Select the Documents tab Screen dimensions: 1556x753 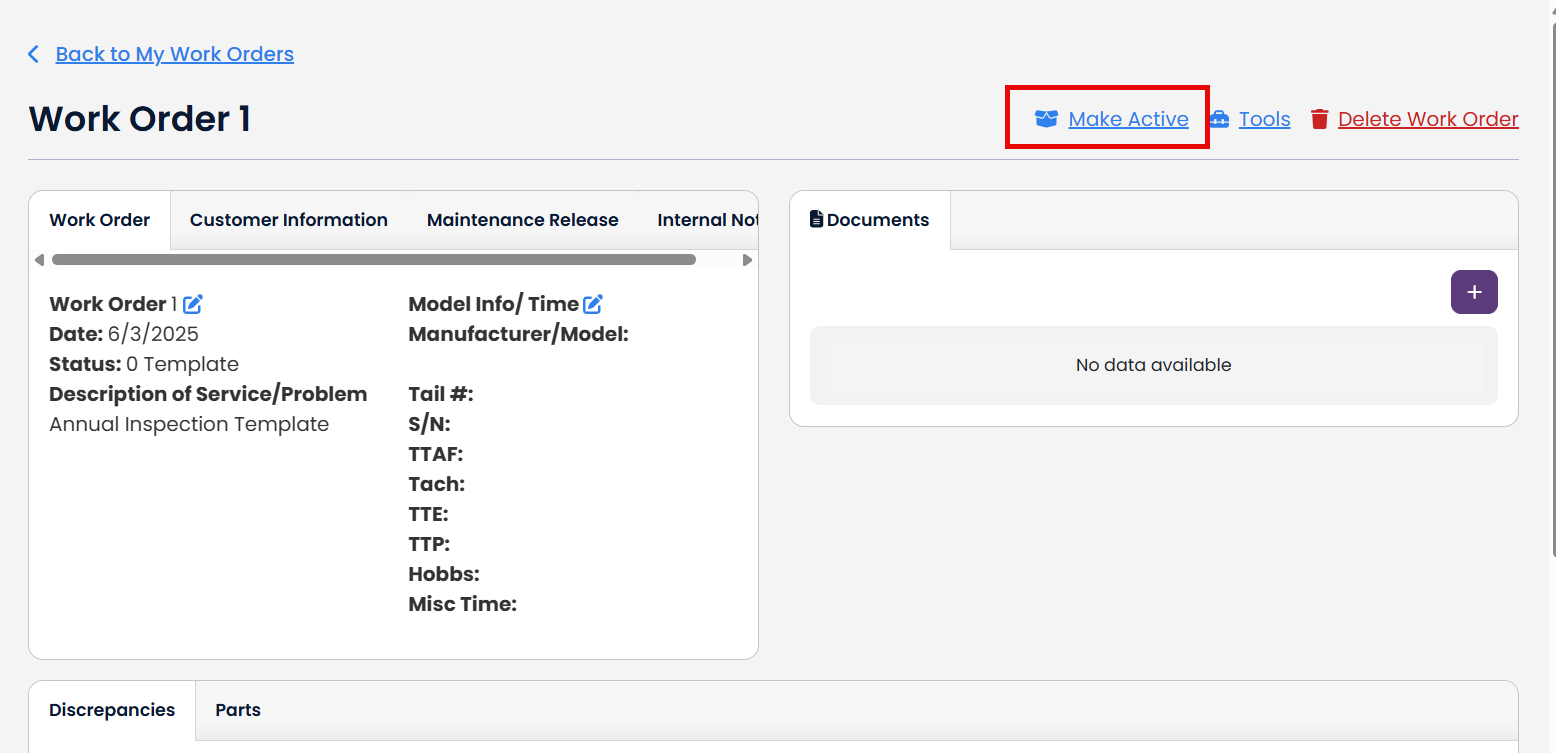coord(869,220)
